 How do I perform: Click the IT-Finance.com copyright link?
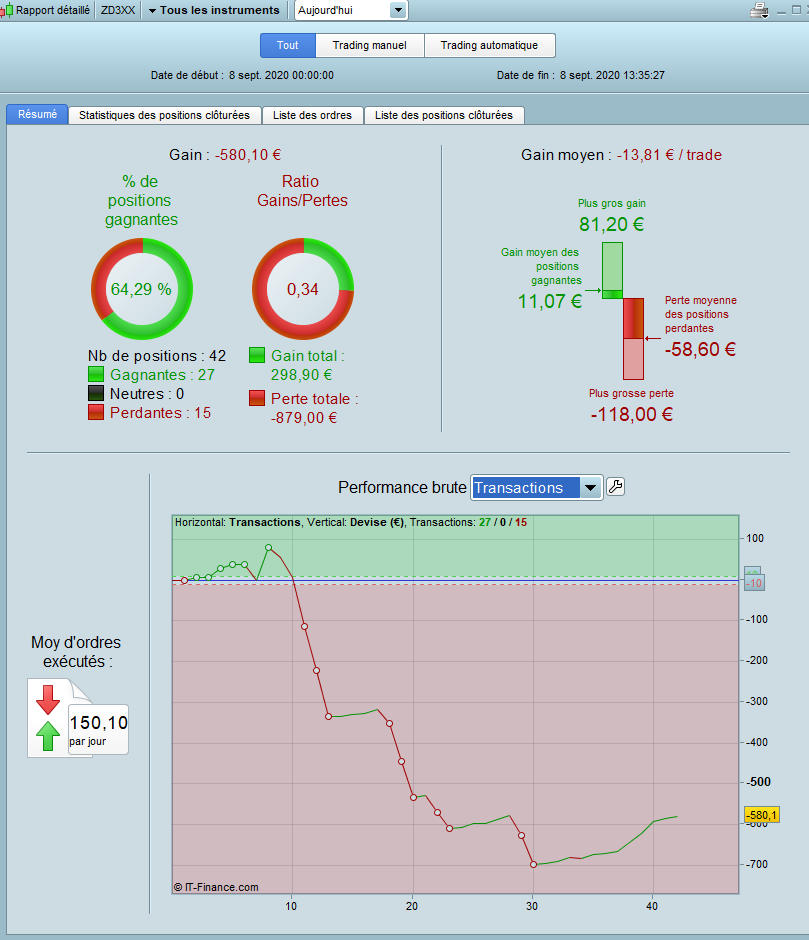point(216,887)
